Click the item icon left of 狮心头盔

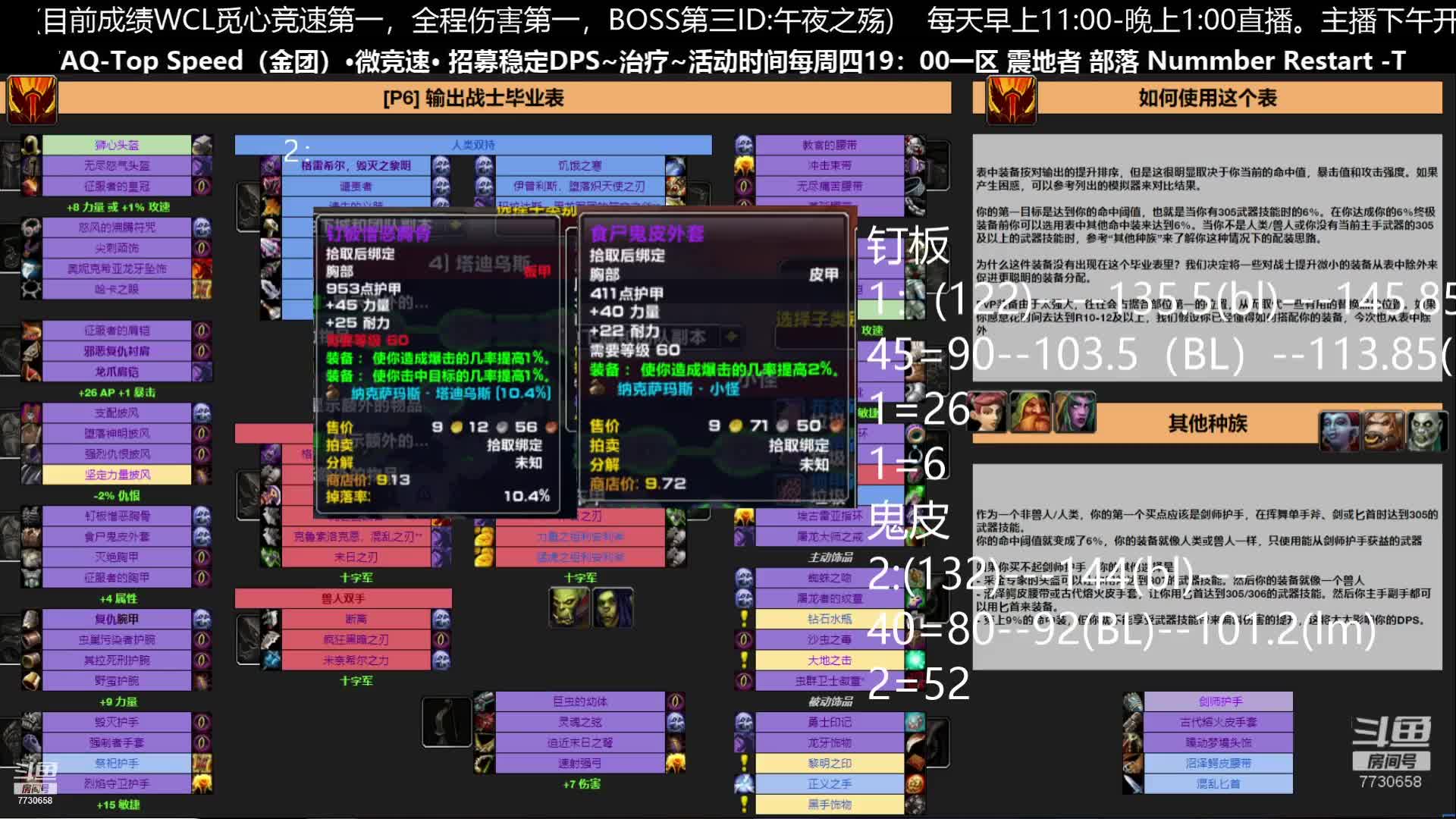(31, 145)
